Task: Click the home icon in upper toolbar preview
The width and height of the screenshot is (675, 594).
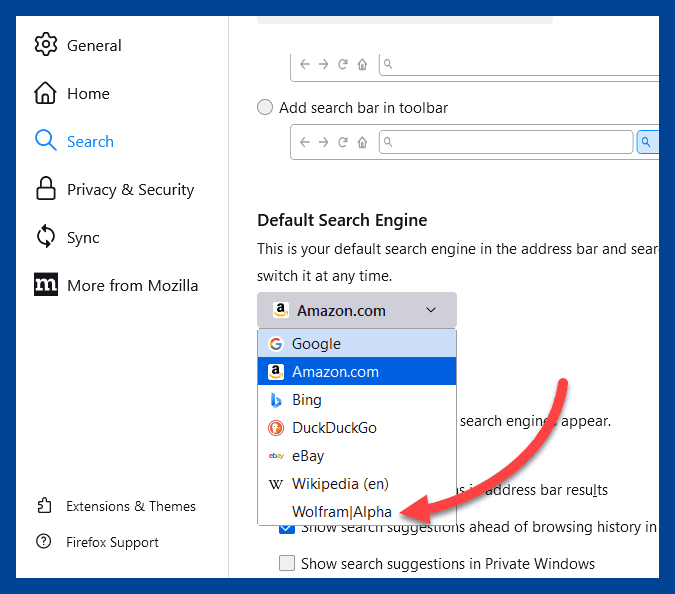Action: [x=362, y=64]
